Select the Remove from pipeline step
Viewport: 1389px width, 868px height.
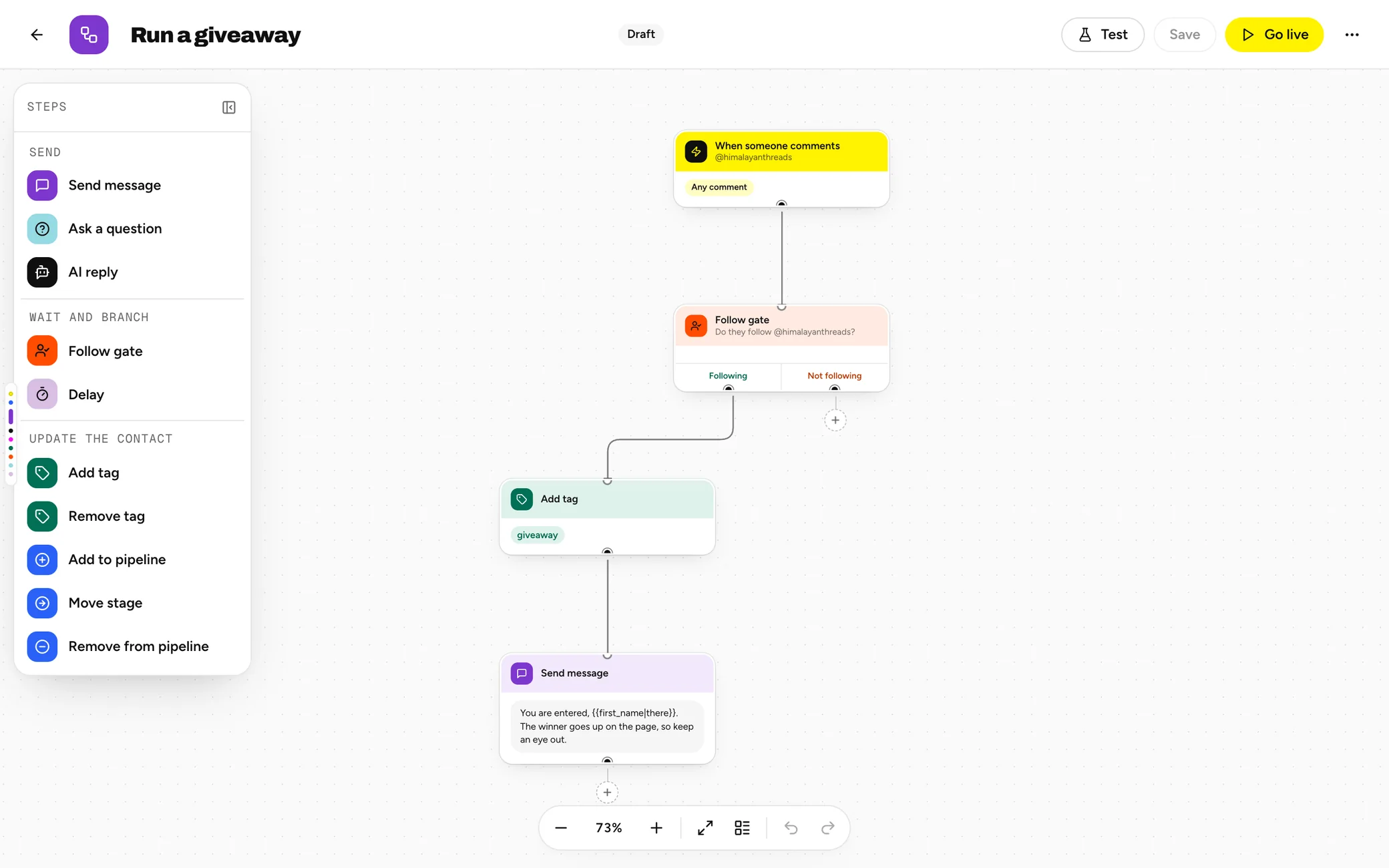point(132,646)
